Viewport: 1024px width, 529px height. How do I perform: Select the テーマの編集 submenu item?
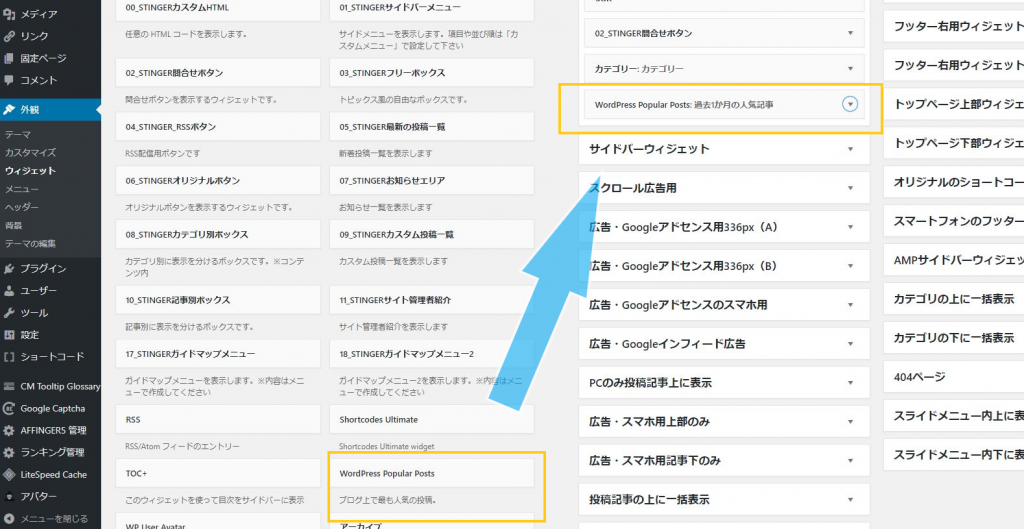pyautogui.click(x=30, y=243)
